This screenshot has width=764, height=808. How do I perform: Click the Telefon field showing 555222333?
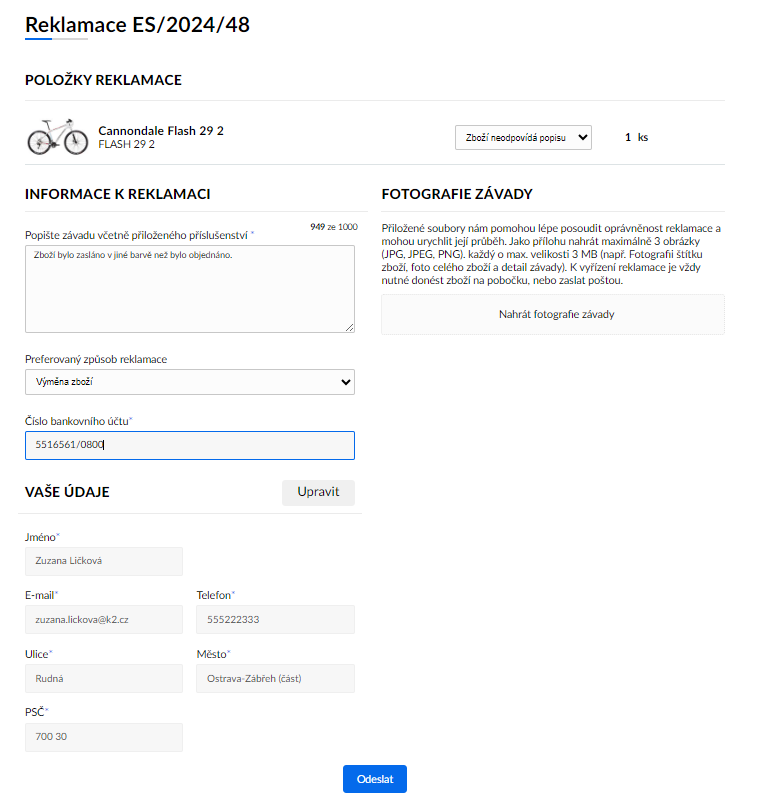click(275, 619)
